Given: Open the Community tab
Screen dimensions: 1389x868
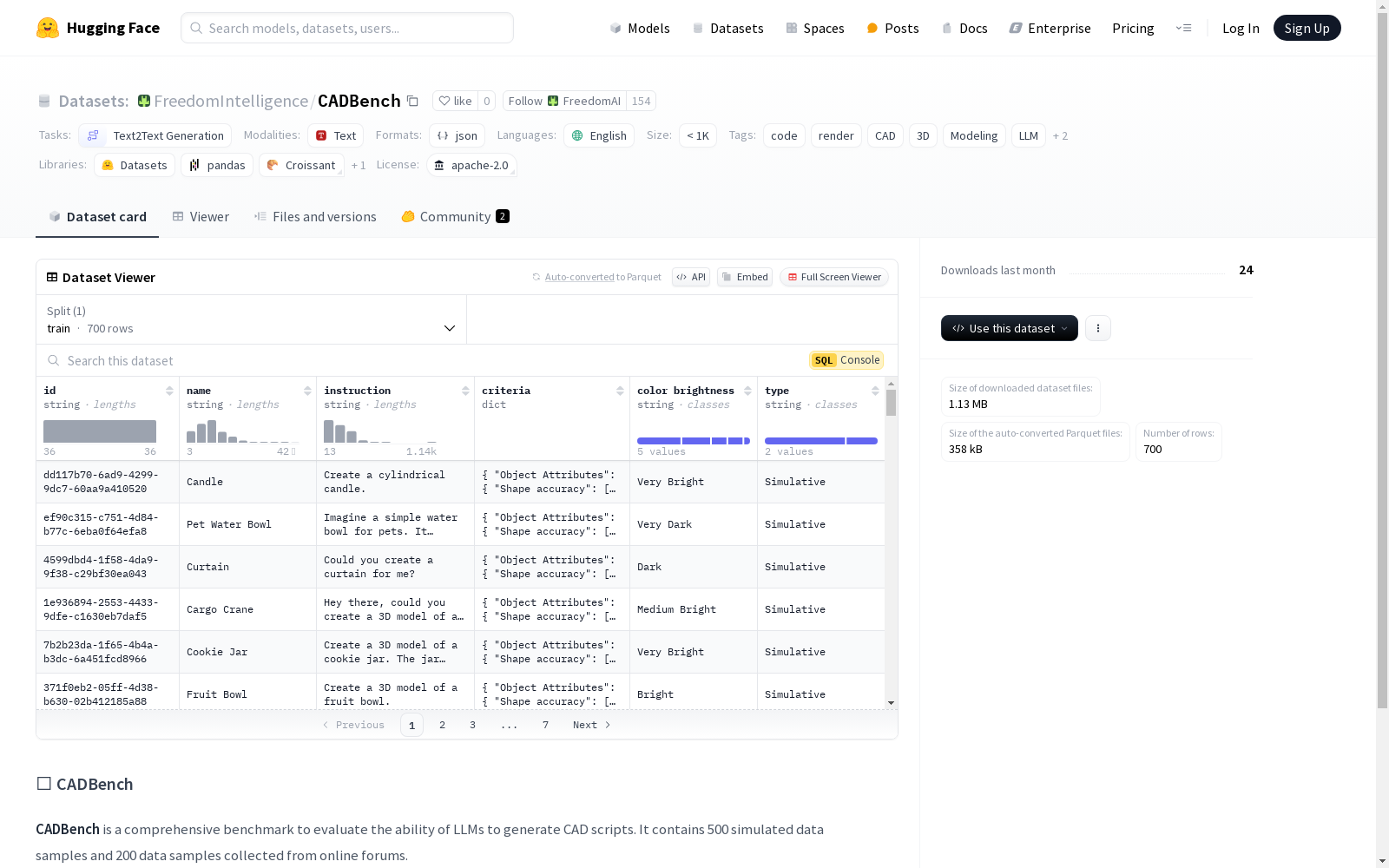Looking at the screenshot, I should (455, 217).
